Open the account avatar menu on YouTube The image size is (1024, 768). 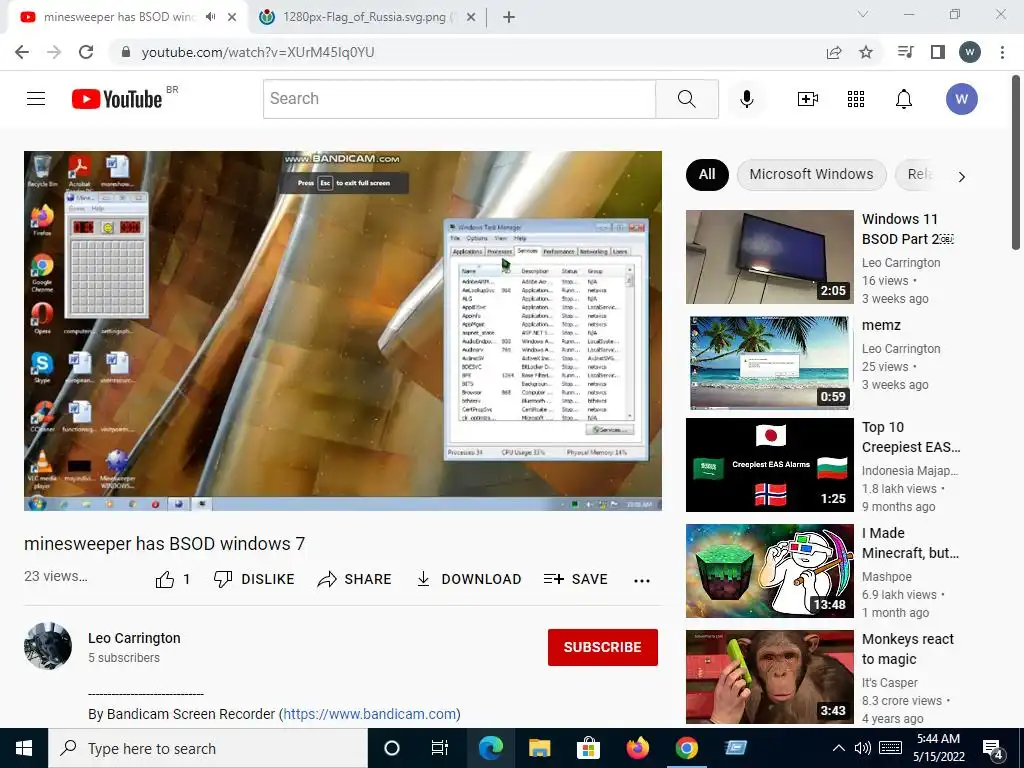click(x=961, y=99)
